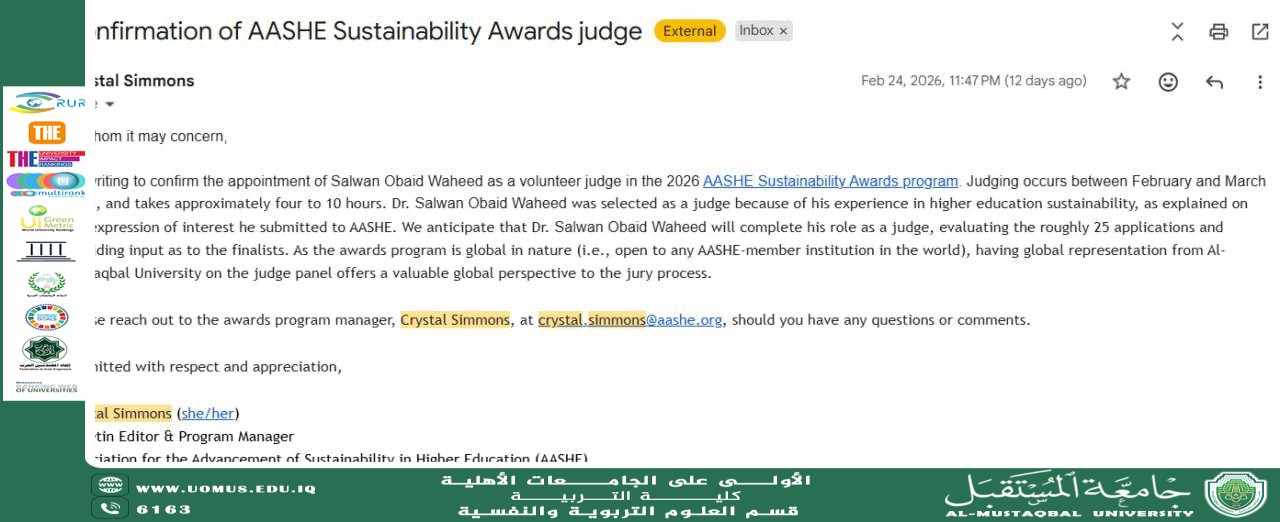The width and height of the screenshot is (1280, 522).
Task: Print this email with the printer icon
Action: (1218, 32)
